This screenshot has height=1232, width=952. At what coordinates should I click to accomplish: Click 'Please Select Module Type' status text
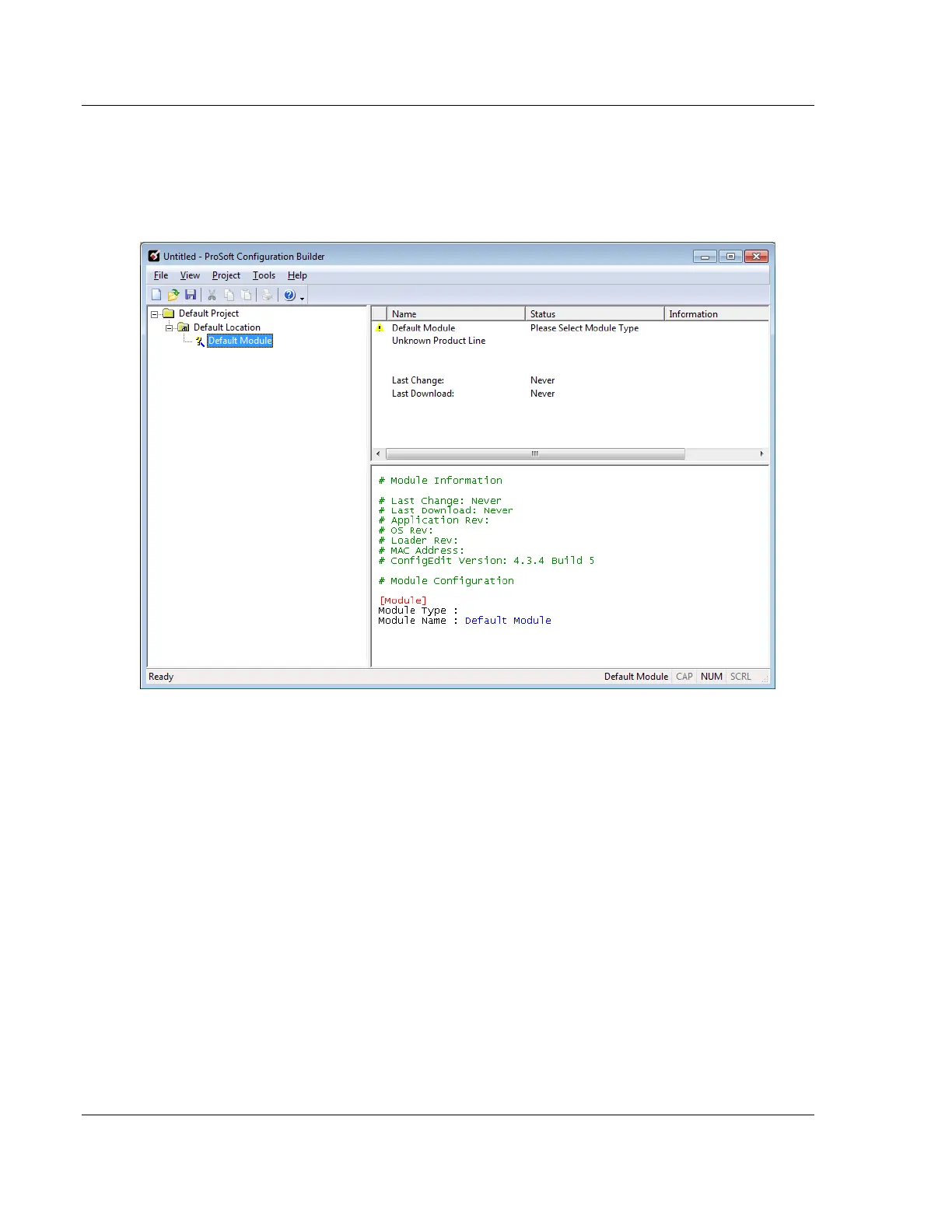pos(584,328)
